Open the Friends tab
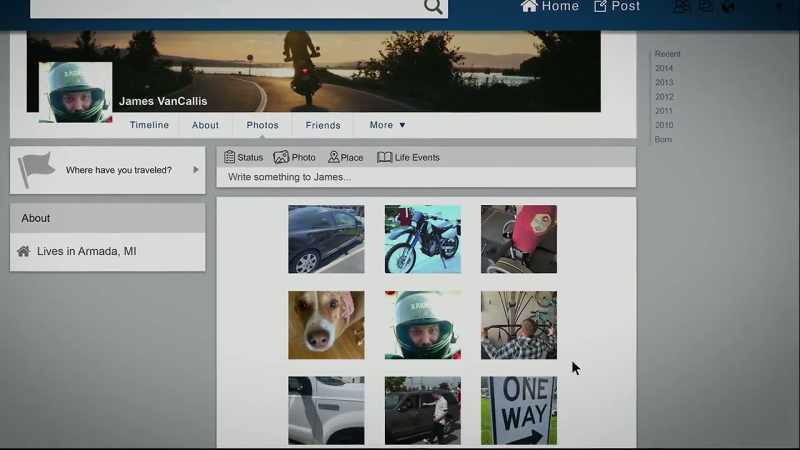800x450 pixels. coord(323,125)
